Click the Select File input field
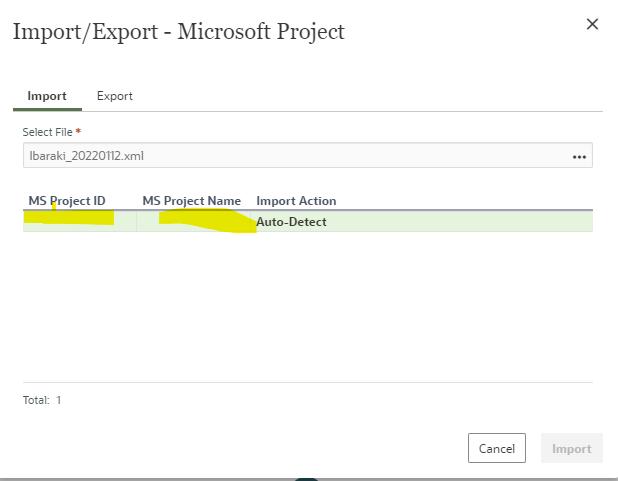The image size is (618, 481). [307, 155]
